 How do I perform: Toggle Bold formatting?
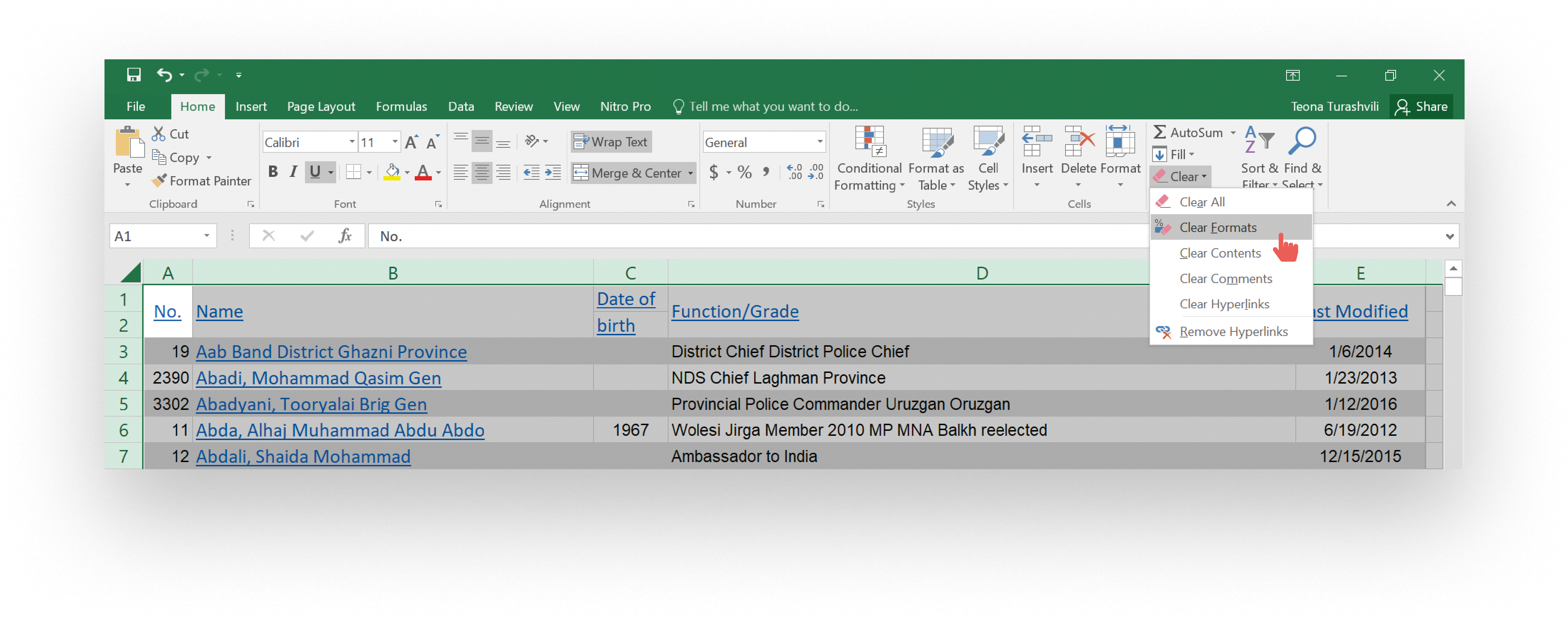pyautogui.click(x=273, y=172)
